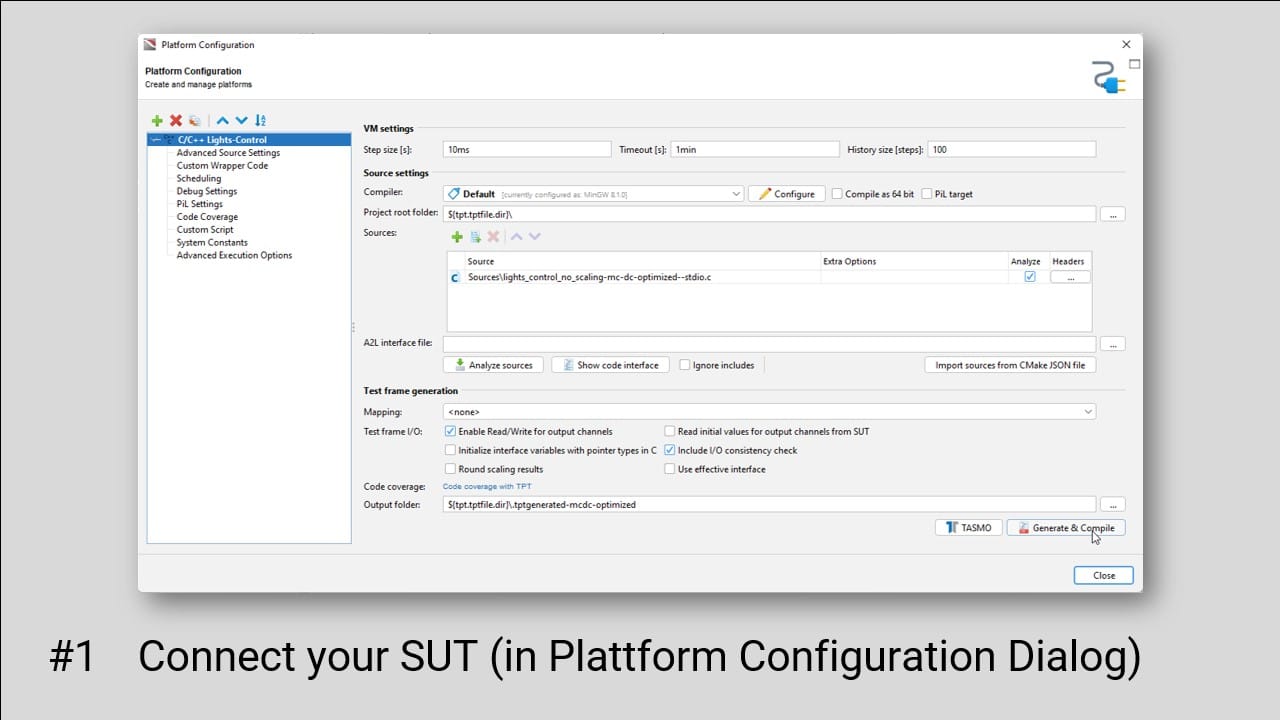Uncheck Include I/O consistency check
Viewport: 1280px width, 720px height.
click(670, 450)
